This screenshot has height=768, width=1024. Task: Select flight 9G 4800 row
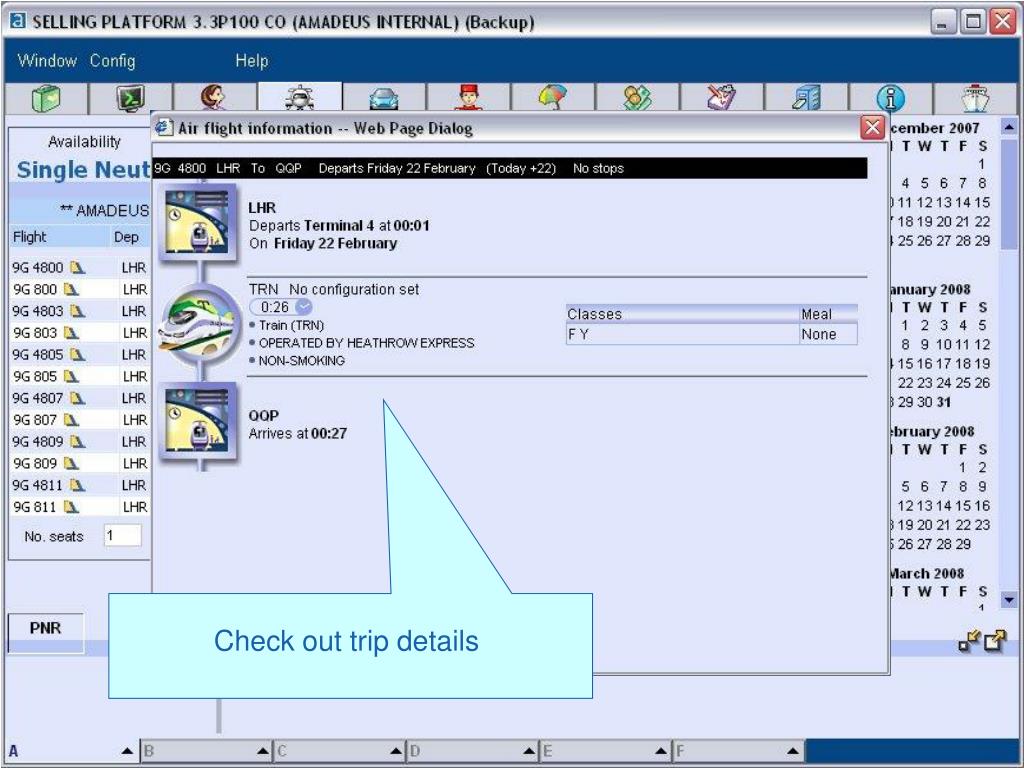pyautogui.click(x=80, y=268)
